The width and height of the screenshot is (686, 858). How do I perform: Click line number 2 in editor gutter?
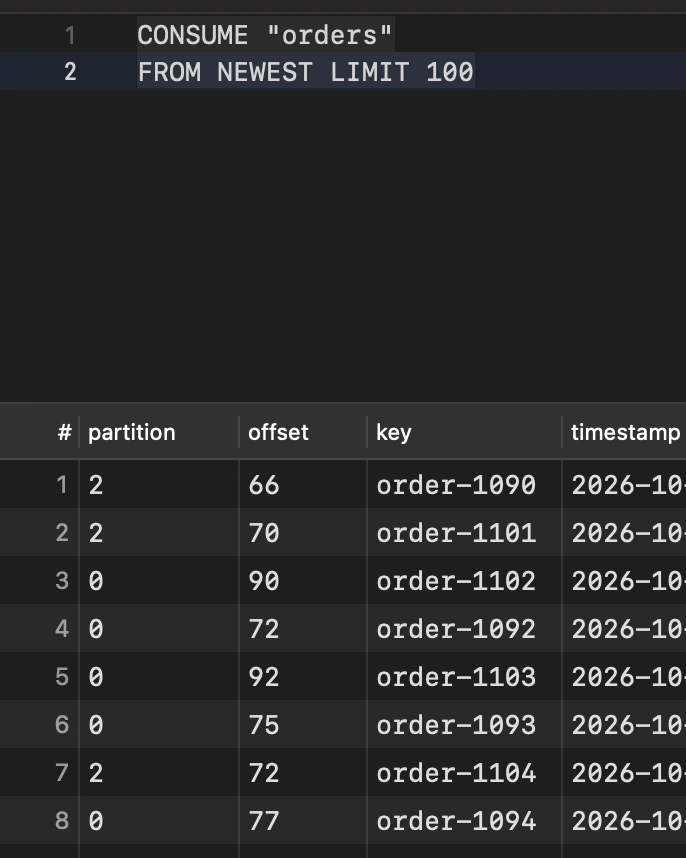click(x=70, y=72)
